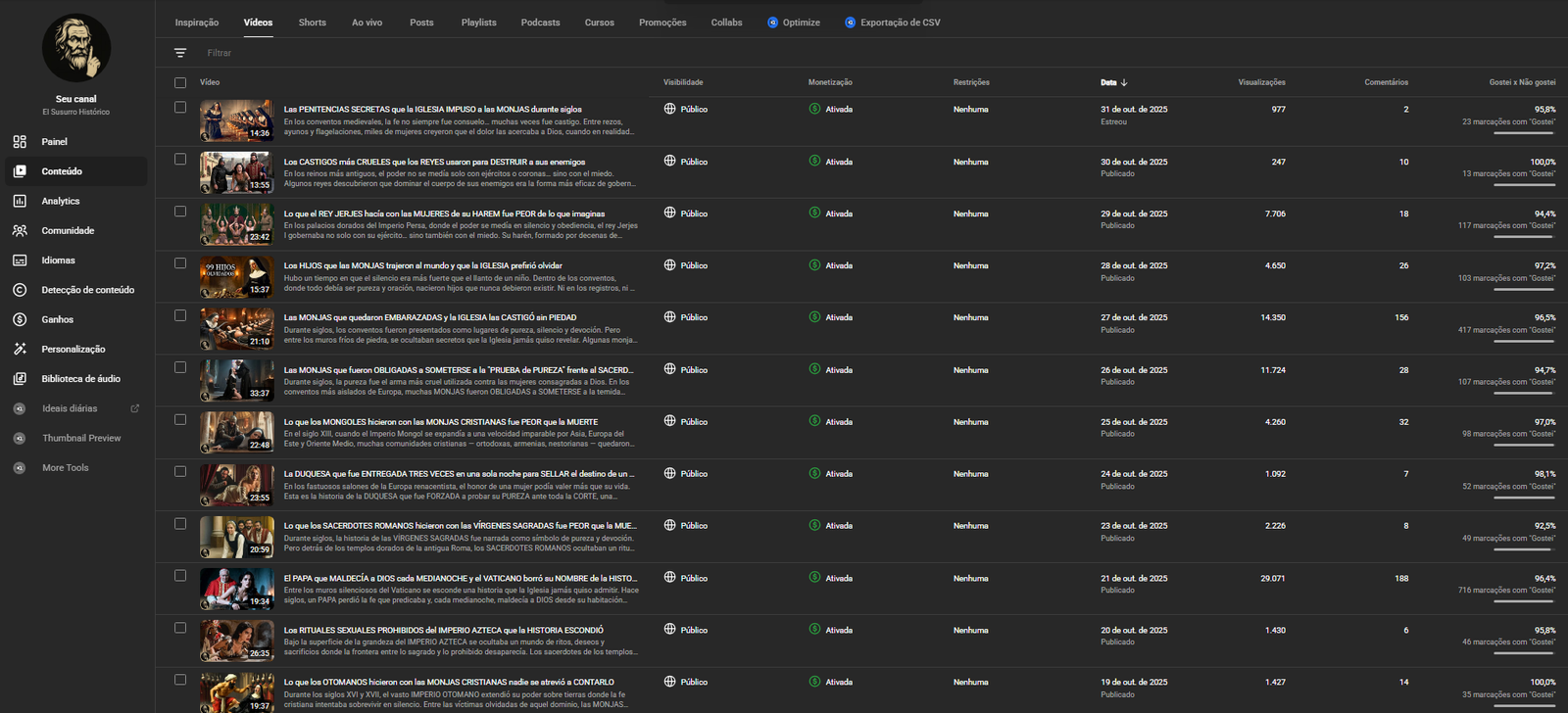This screenshot has height=713, width=1568.
Task: Click thumbnail of MONGOLES video
Action: pyautogui.click(x=236, y=432)
